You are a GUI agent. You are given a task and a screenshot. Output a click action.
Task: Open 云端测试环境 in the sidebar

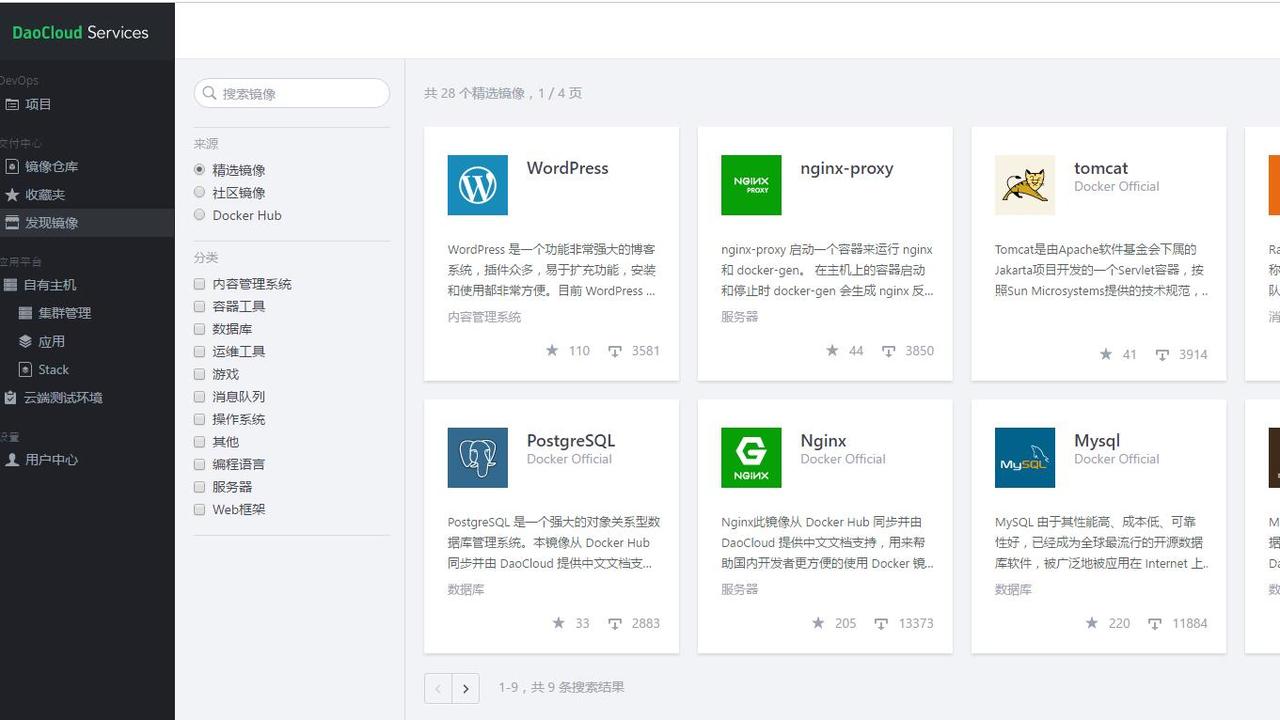click(63, 397)
